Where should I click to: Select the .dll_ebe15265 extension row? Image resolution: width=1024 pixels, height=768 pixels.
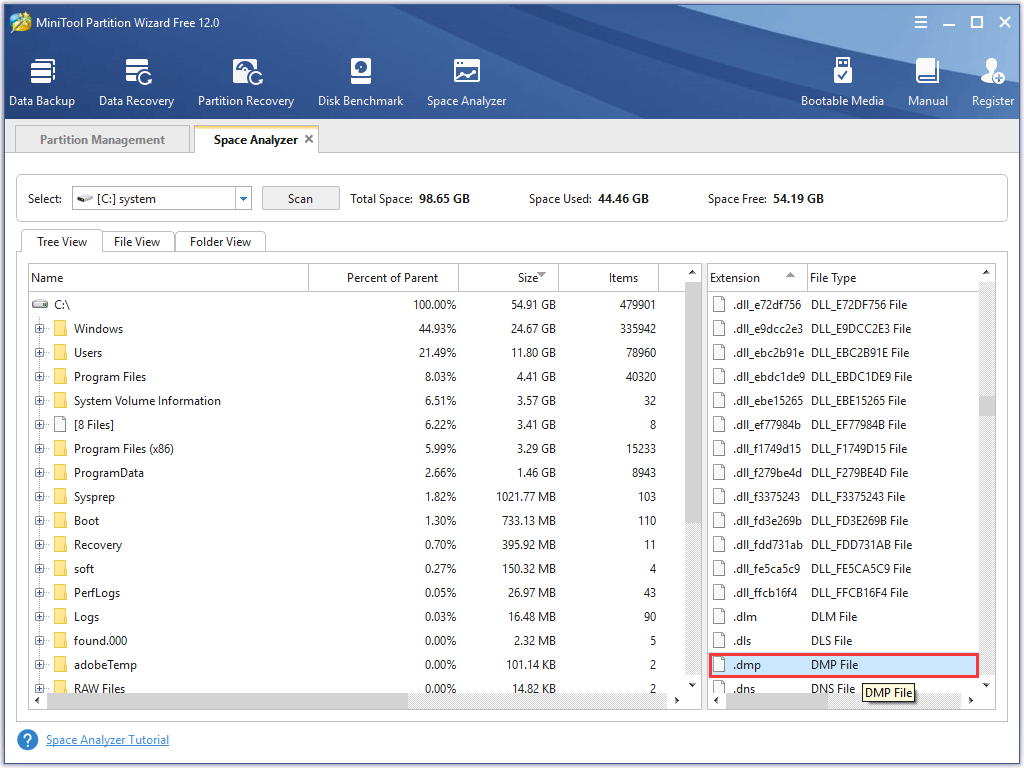pos(844,401)
